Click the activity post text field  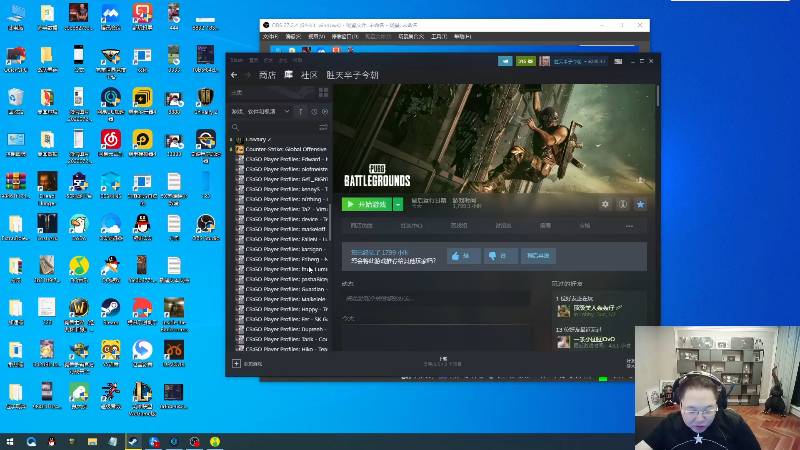pyautogui.click(x=436, y=298)
